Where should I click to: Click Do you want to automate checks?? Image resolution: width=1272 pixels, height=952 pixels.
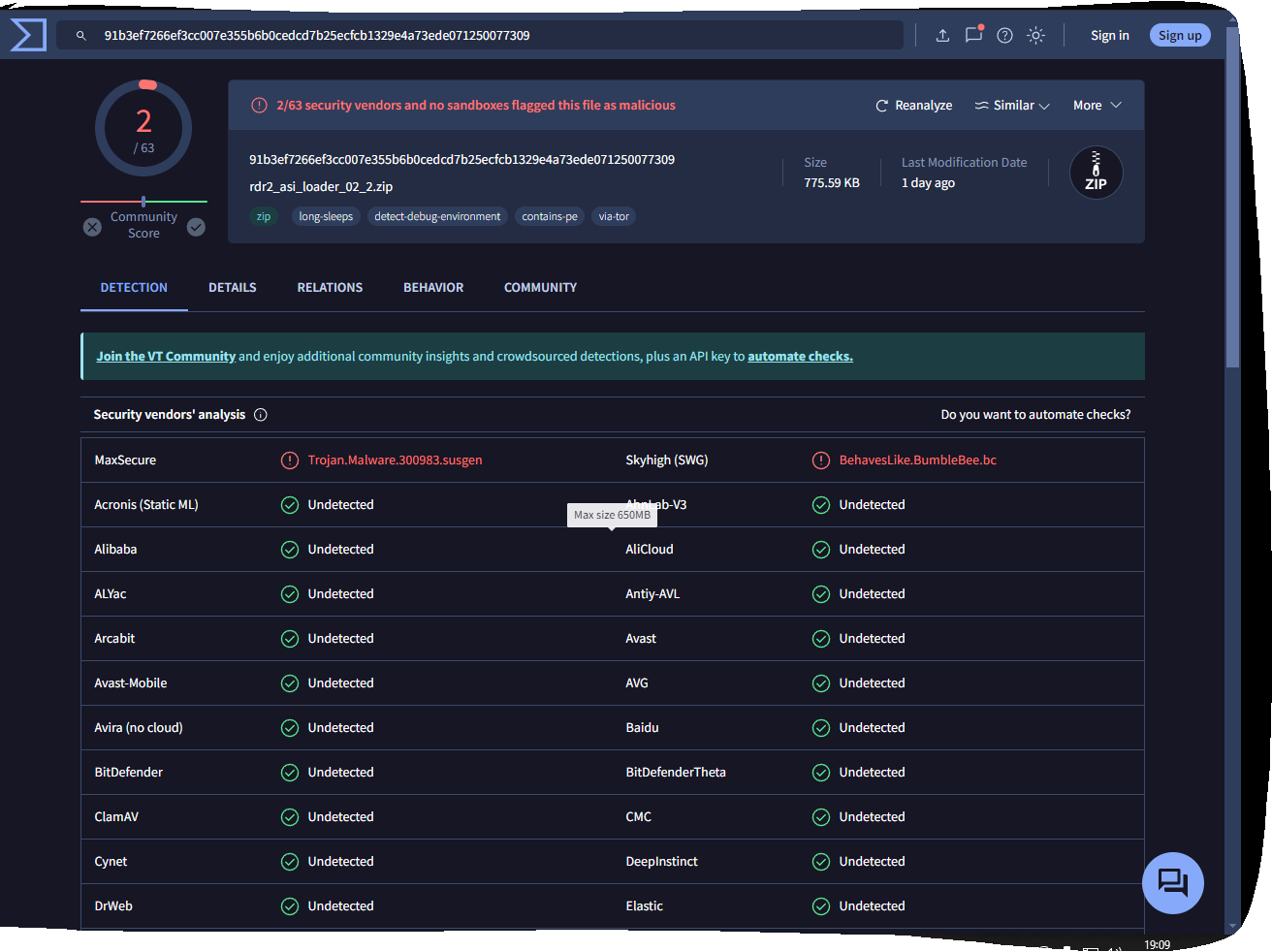click(1035, 415)
